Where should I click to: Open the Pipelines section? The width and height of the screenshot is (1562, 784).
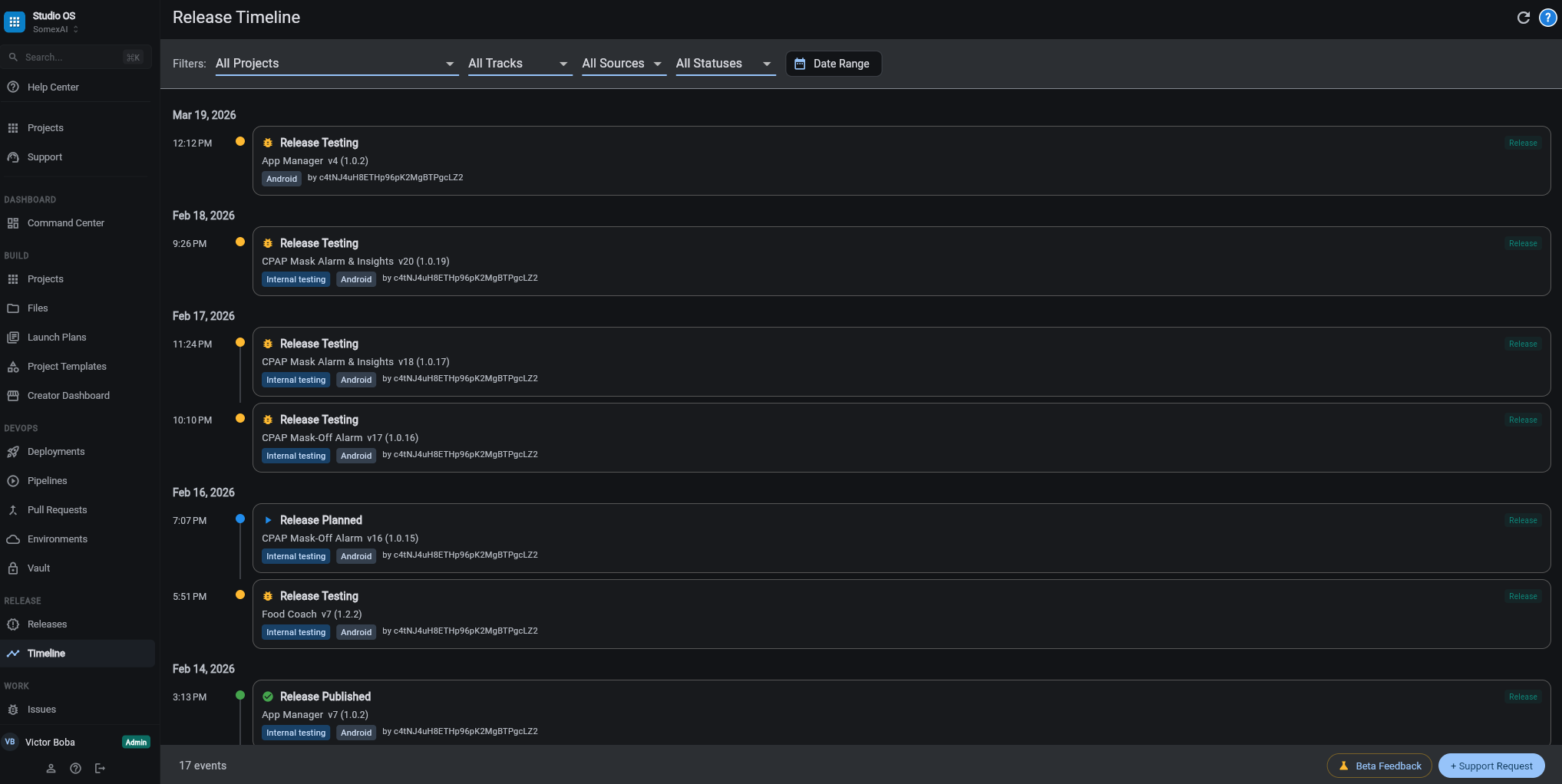point(48,480)
